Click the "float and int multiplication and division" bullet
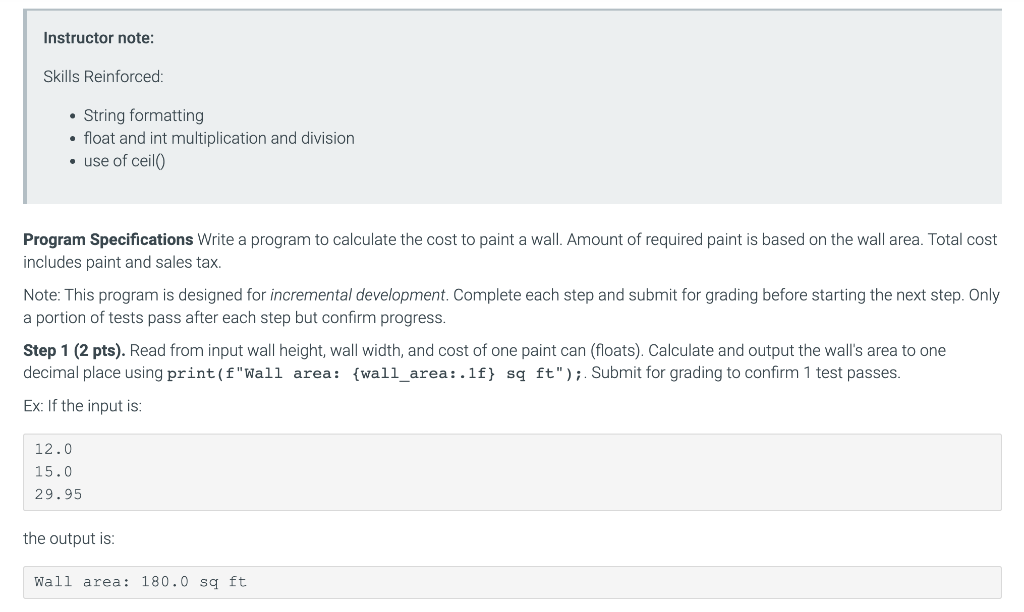 click(218, 138)
